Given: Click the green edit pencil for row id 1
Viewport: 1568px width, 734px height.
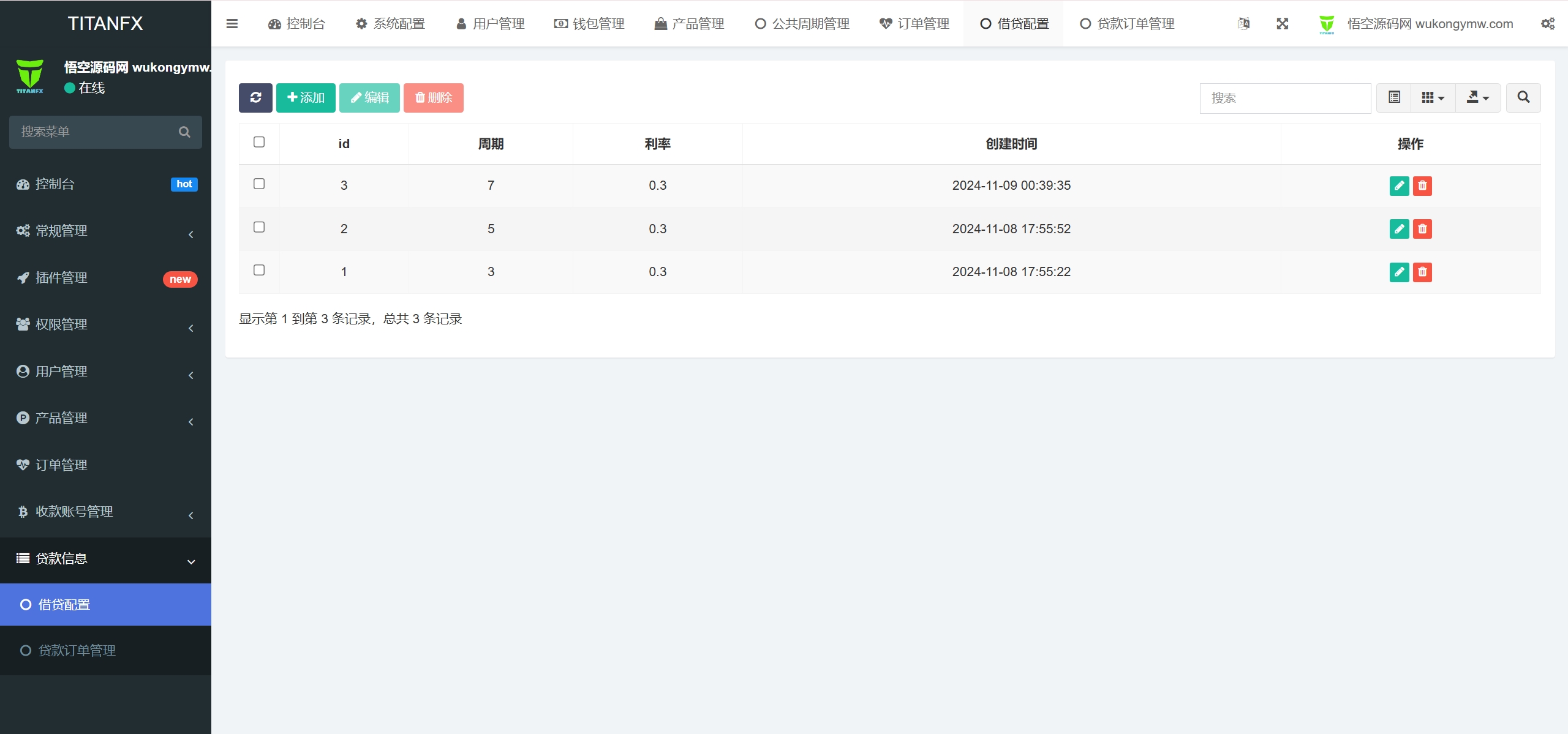Looking at the screenshot, I should coord(1399,272).
